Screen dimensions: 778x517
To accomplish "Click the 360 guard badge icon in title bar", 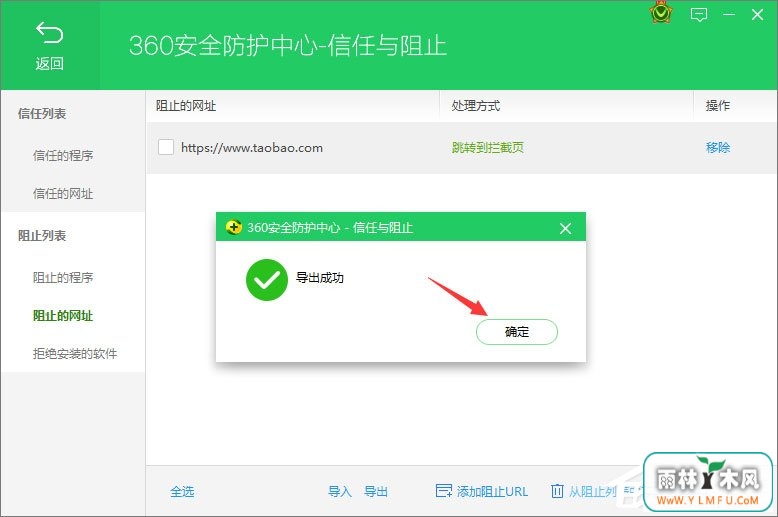I will 660,12.
